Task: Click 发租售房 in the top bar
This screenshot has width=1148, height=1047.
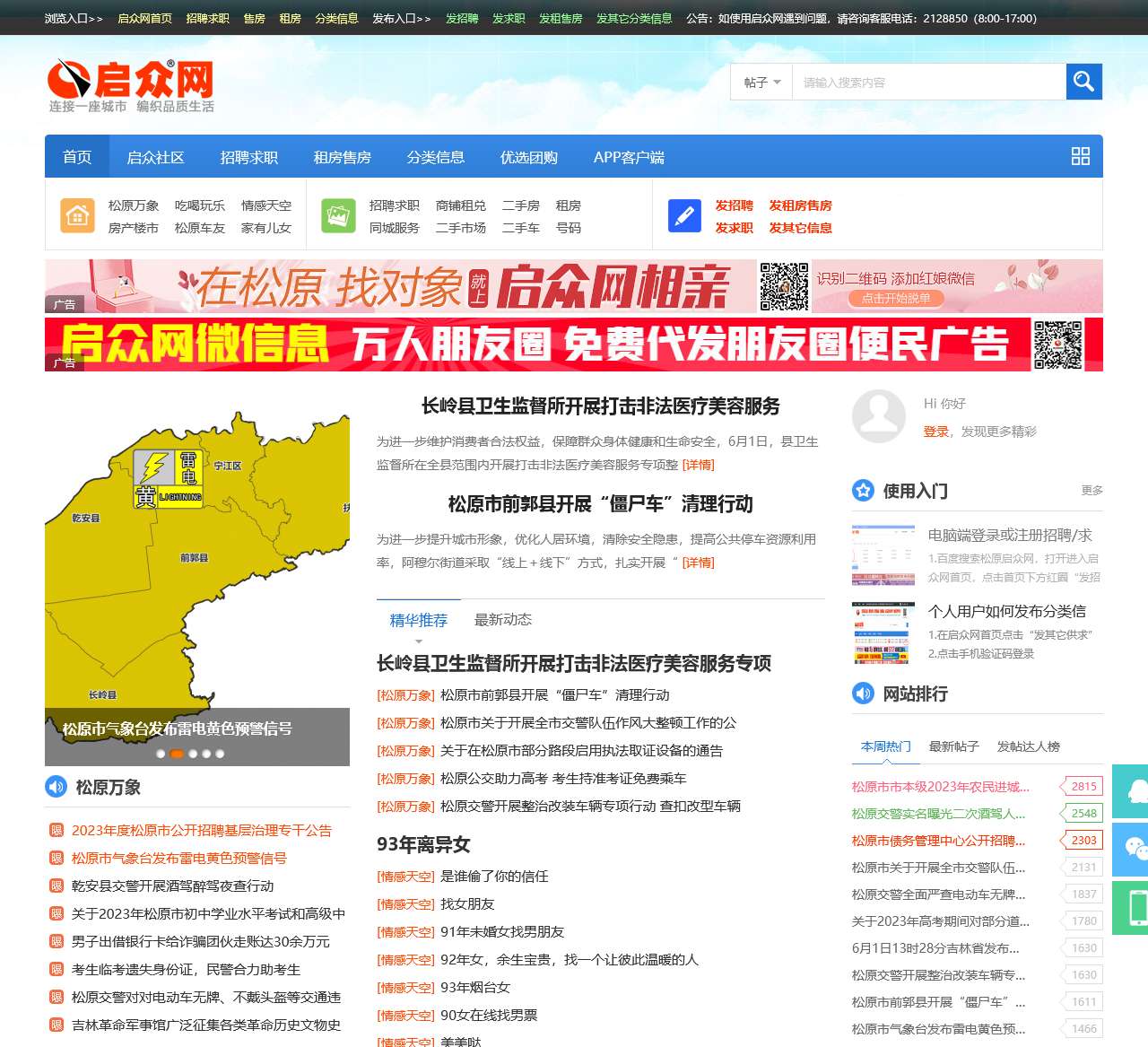Action: pyautogui.click(x=561, y=18)
